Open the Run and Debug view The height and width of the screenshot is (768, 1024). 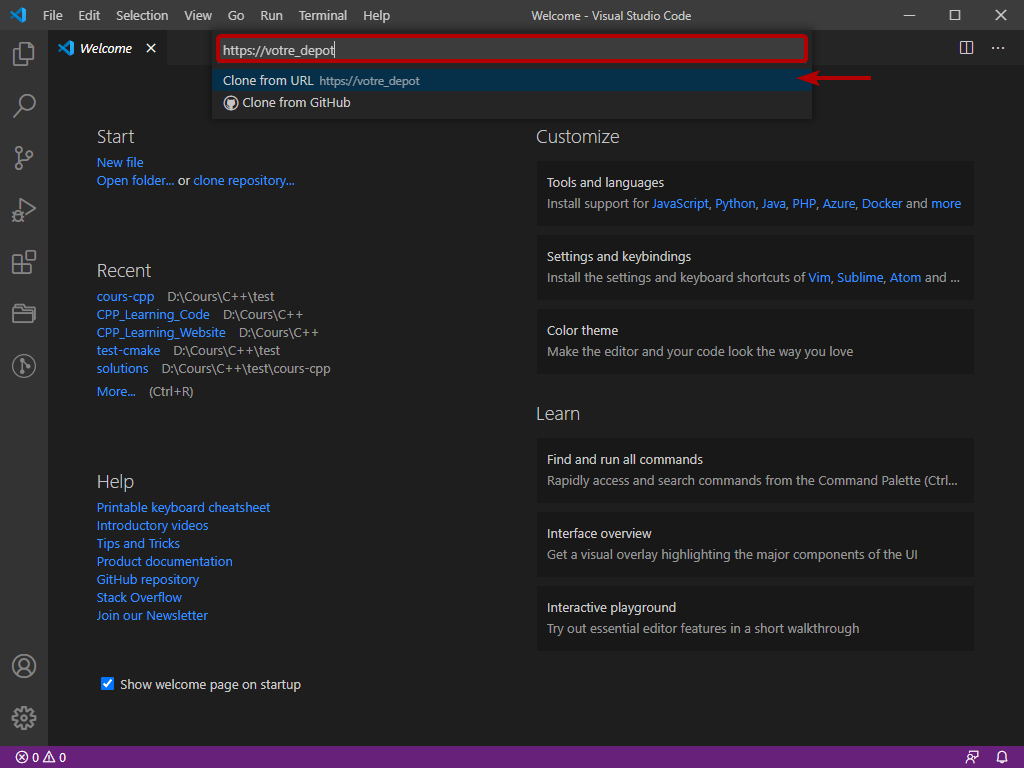click(24, 210)
